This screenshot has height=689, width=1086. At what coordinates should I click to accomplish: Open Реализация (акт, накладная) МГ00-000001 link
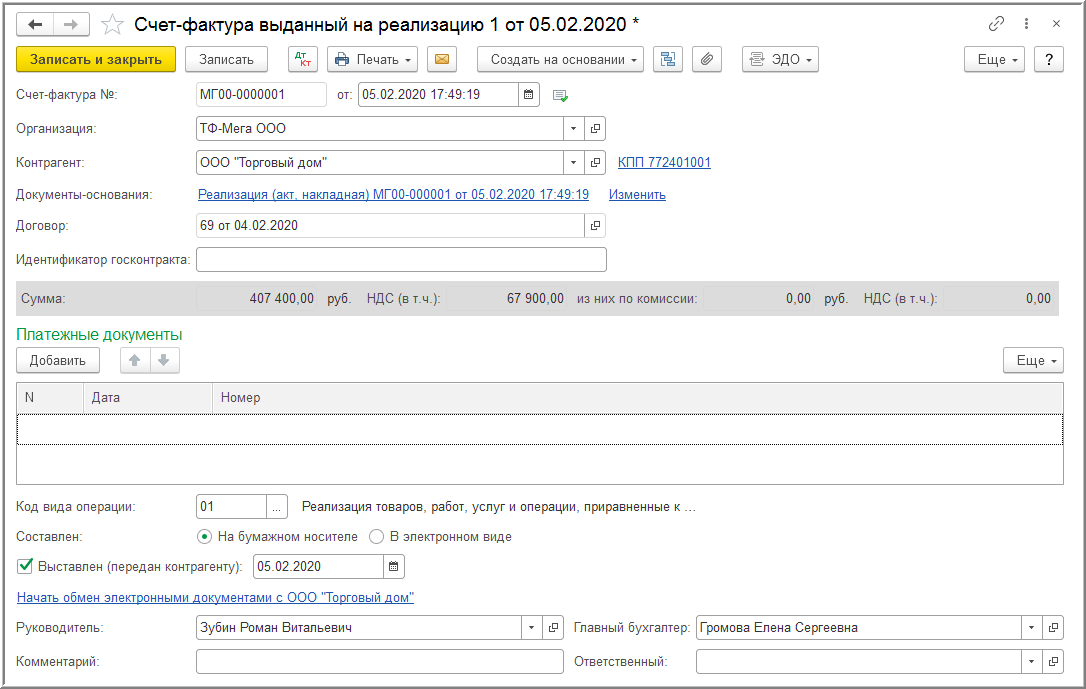pos(393,195)
